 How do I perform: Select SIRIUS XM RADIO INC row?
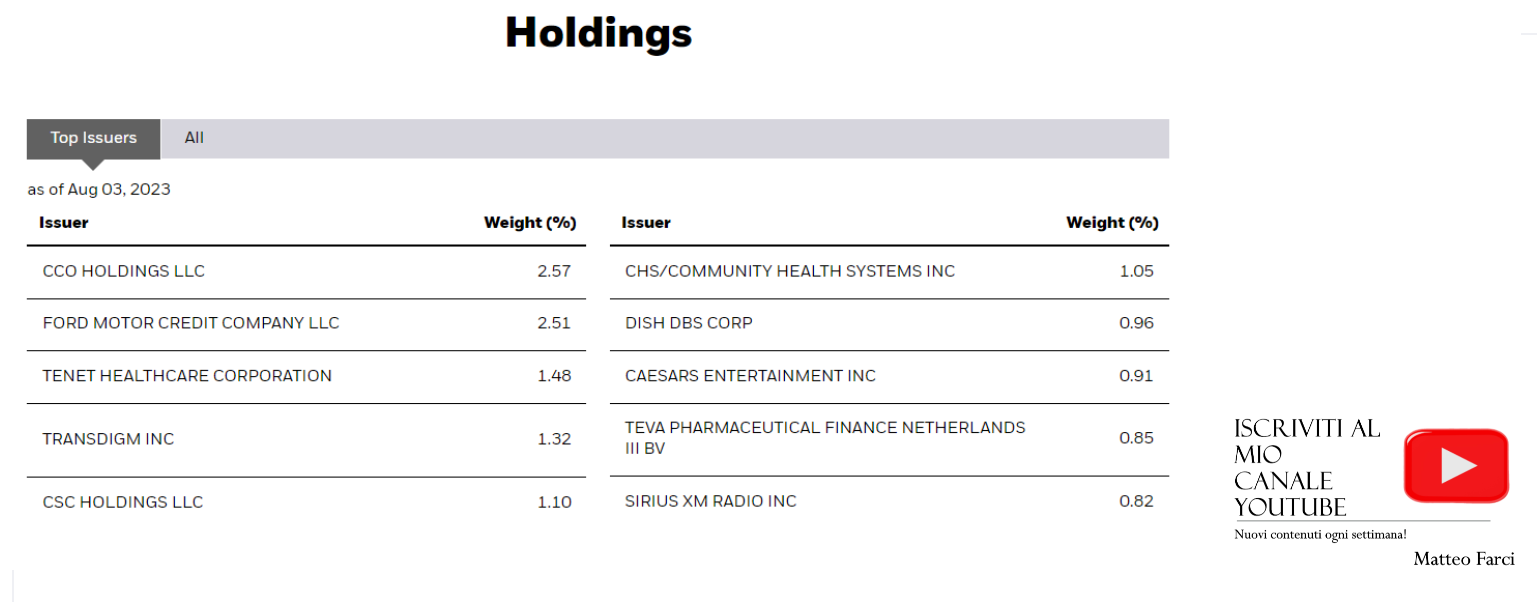pos(889,502)
